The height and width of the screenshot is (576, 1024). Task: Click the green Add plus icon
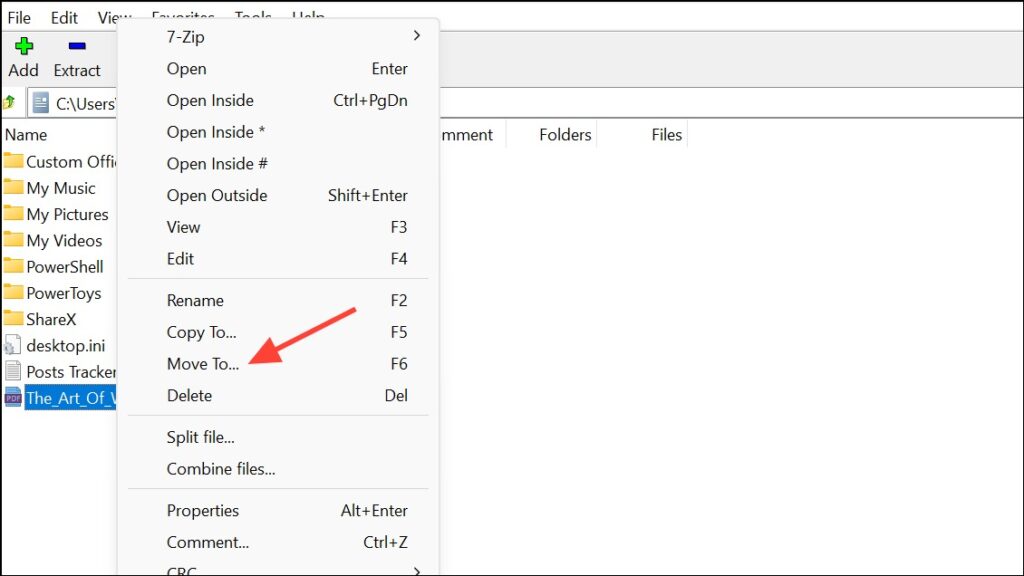[23, 46]
